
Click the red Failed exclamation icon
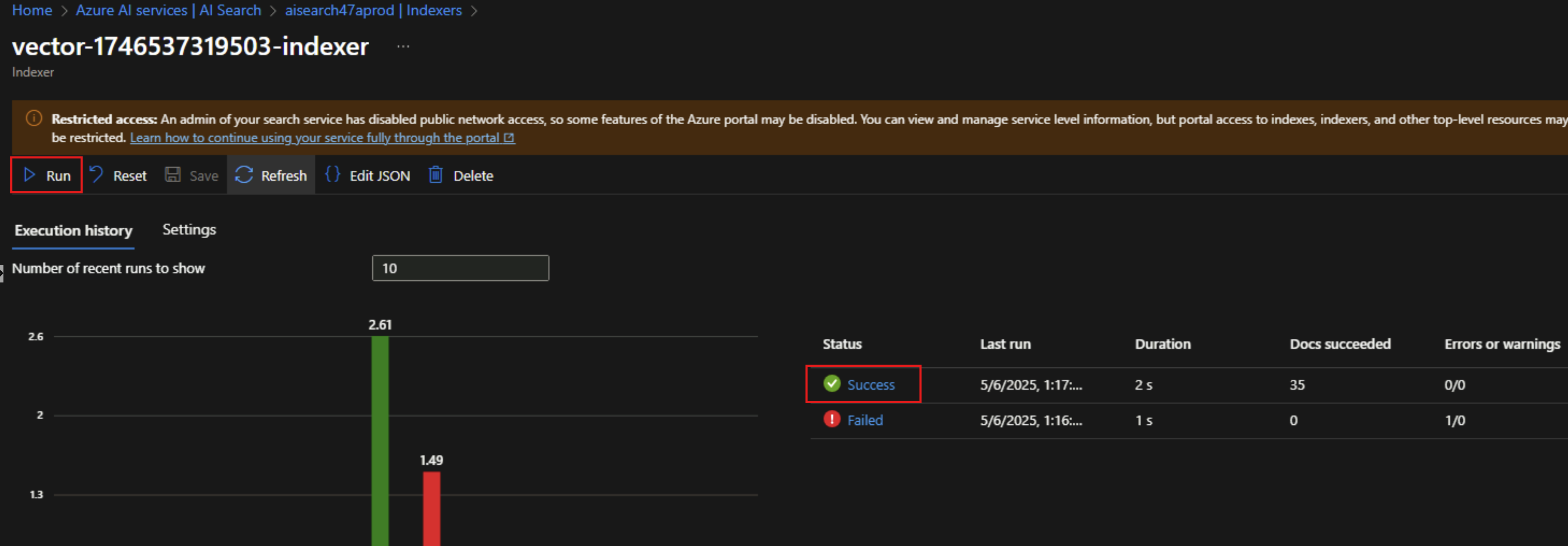tap(832, 420)
